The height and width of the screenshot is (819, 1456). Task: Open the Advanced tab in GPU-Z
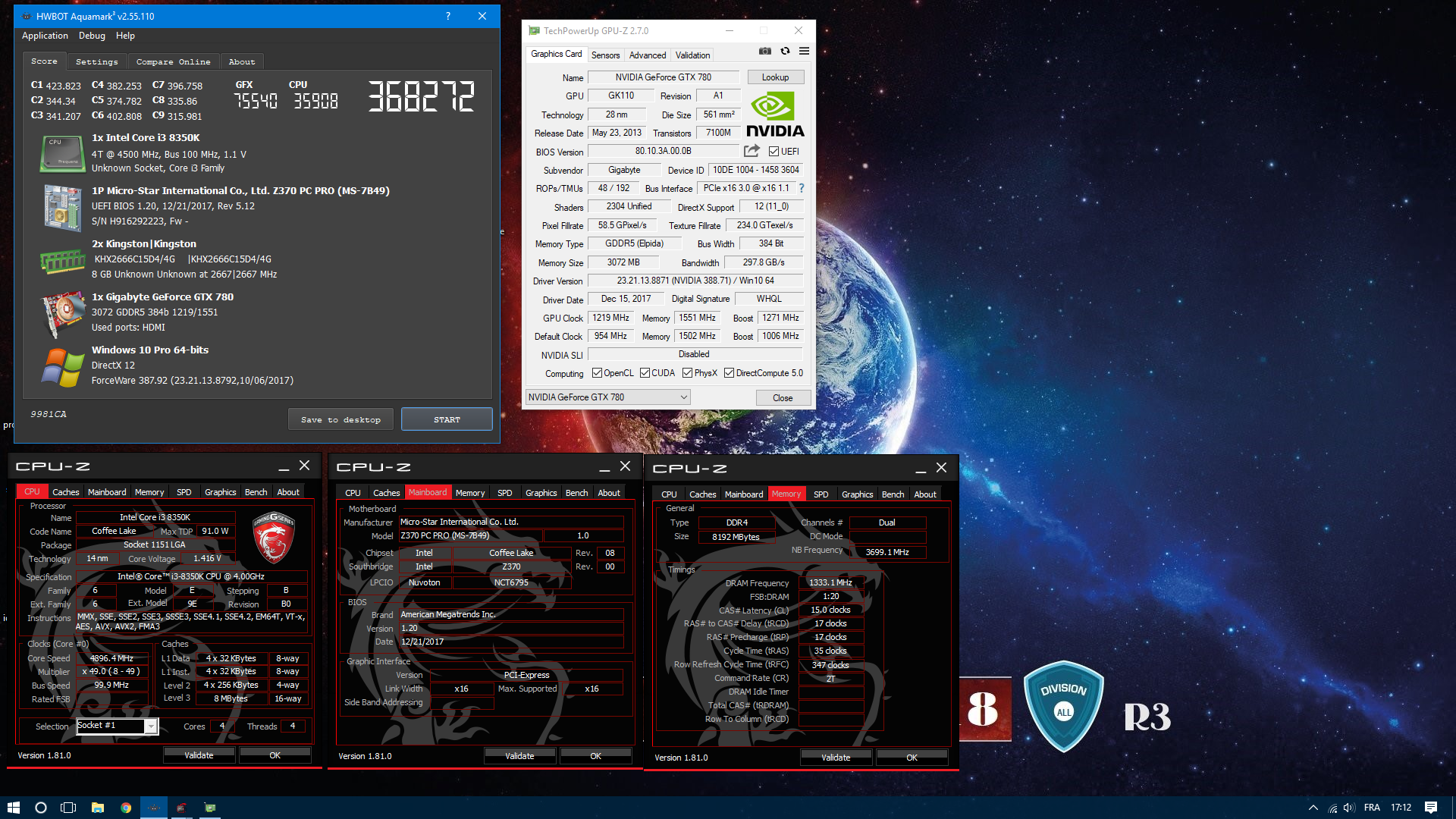click(647, 55)
